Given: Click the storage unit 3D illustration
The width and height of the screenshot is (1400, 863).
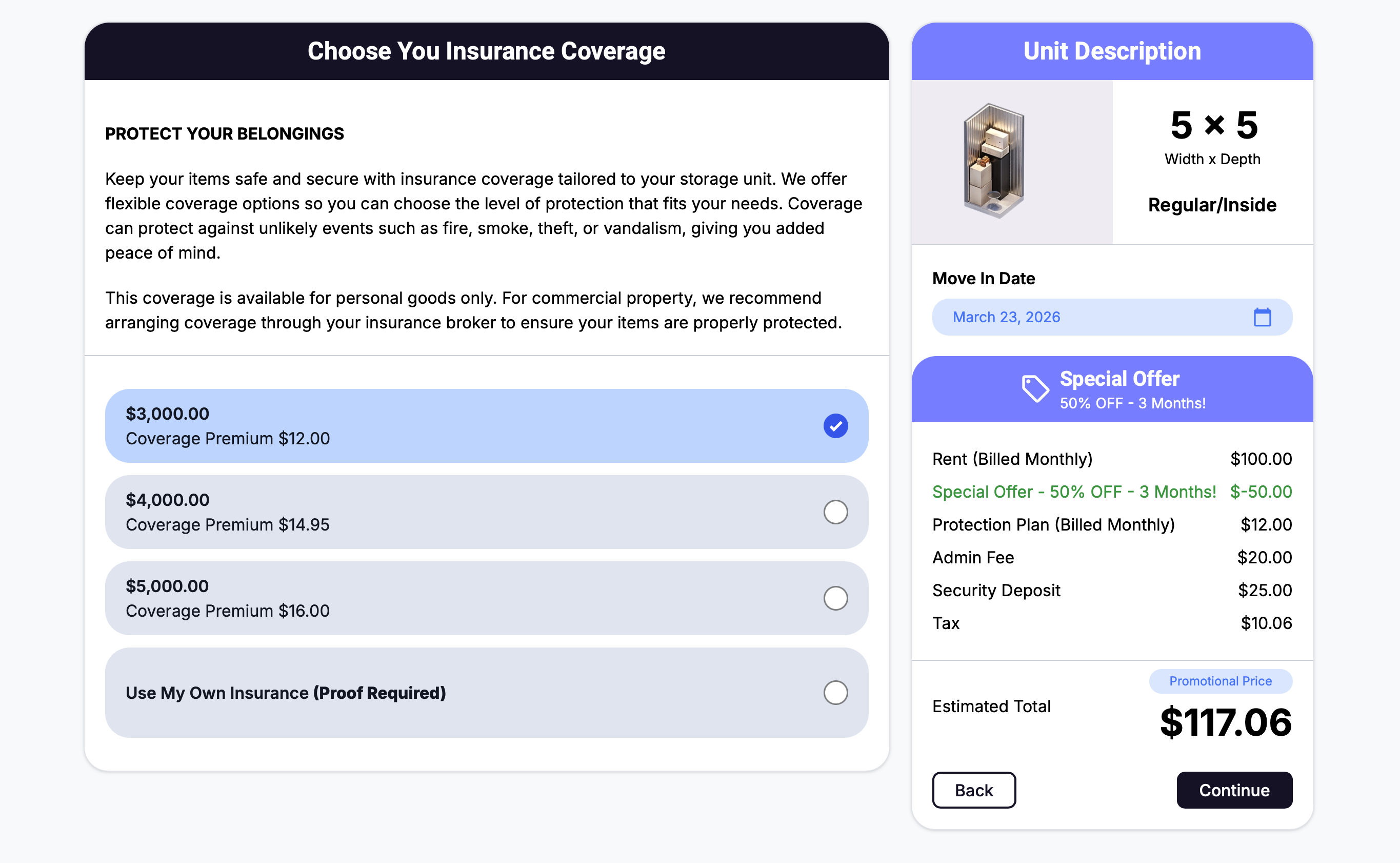Looking at the screenshot, I should [x=994, y=161].
